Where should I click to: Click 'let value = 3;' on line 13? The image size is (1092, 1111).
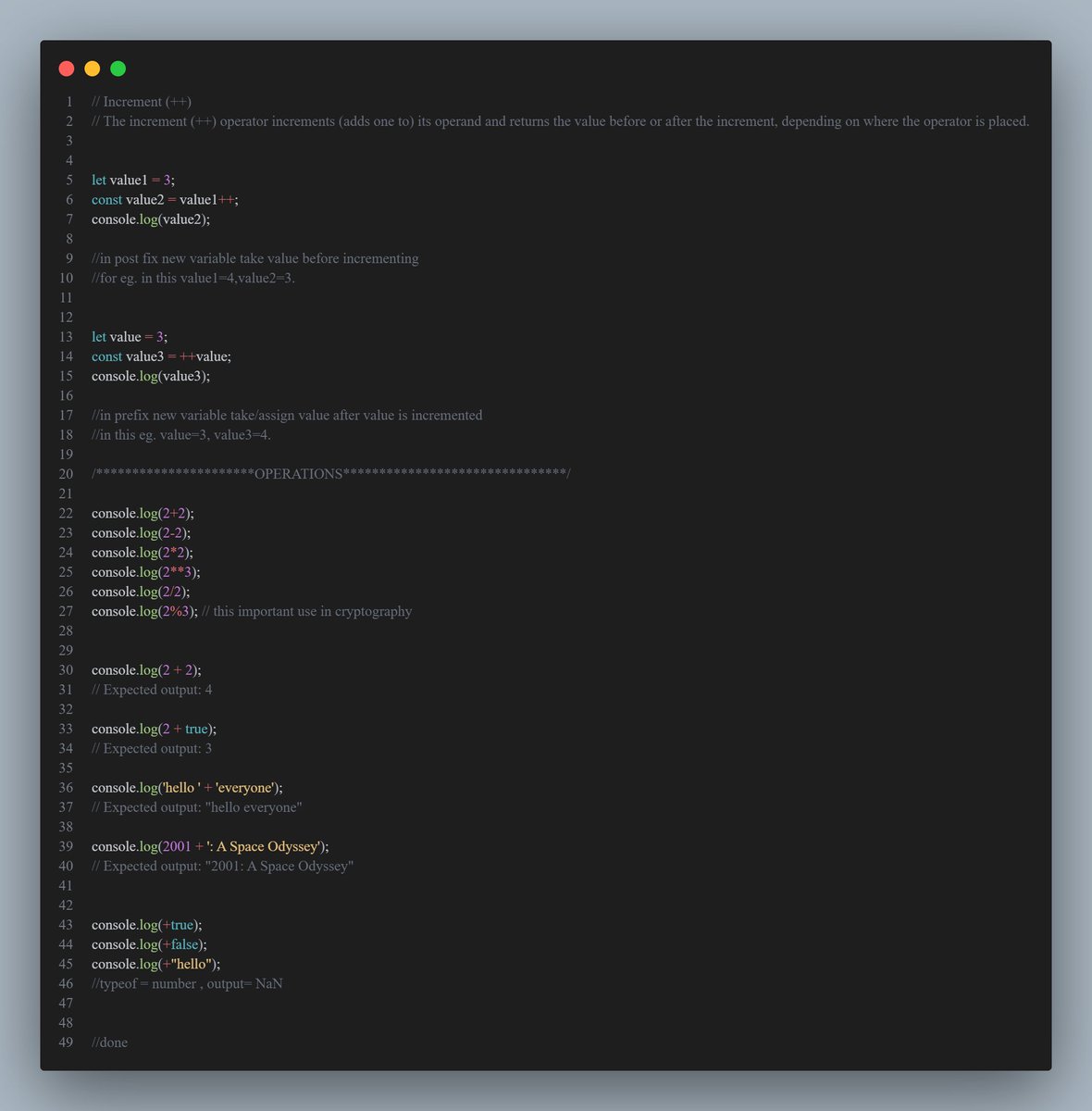tap(130, 337)
